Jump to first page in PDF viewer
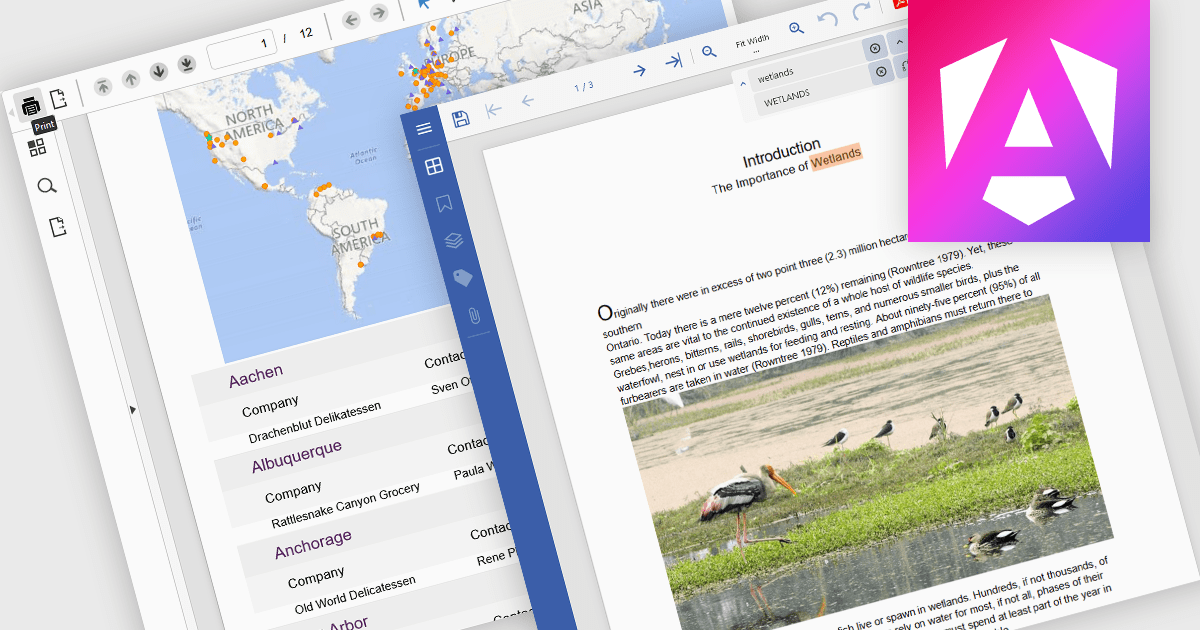 [x=494, y=110]
